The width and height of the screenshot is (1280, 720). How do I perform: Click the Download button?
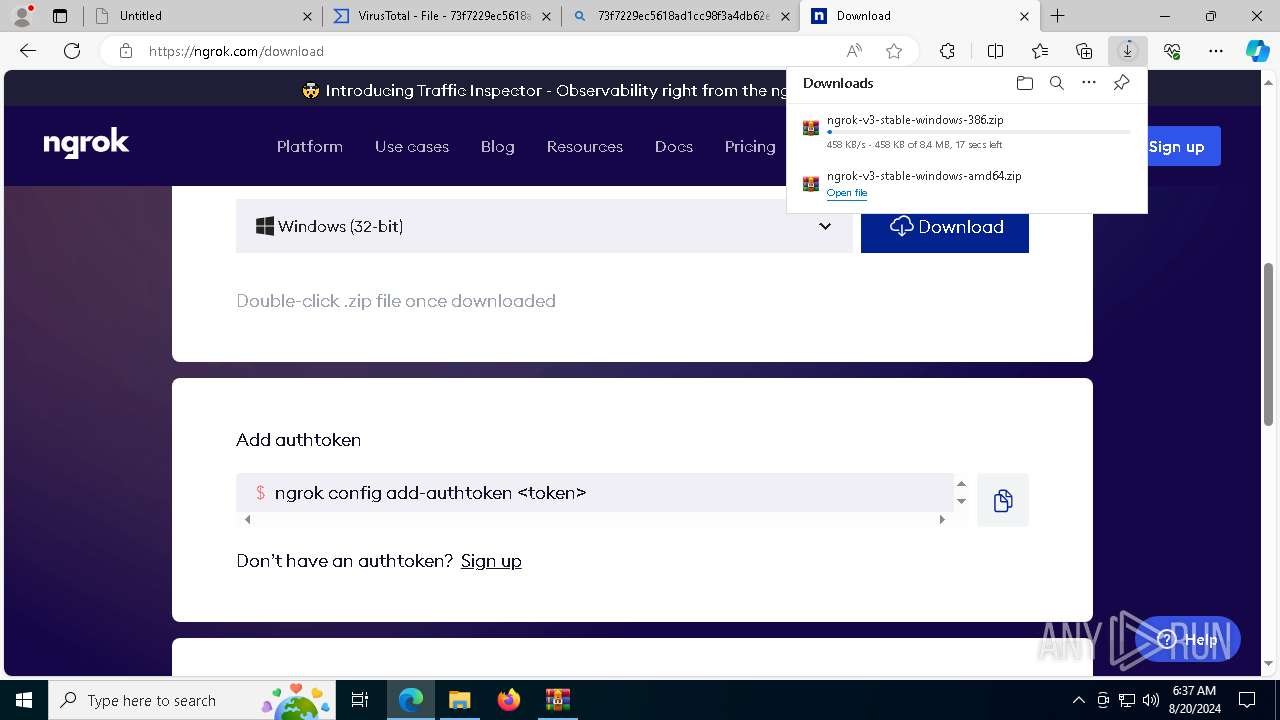945,226
